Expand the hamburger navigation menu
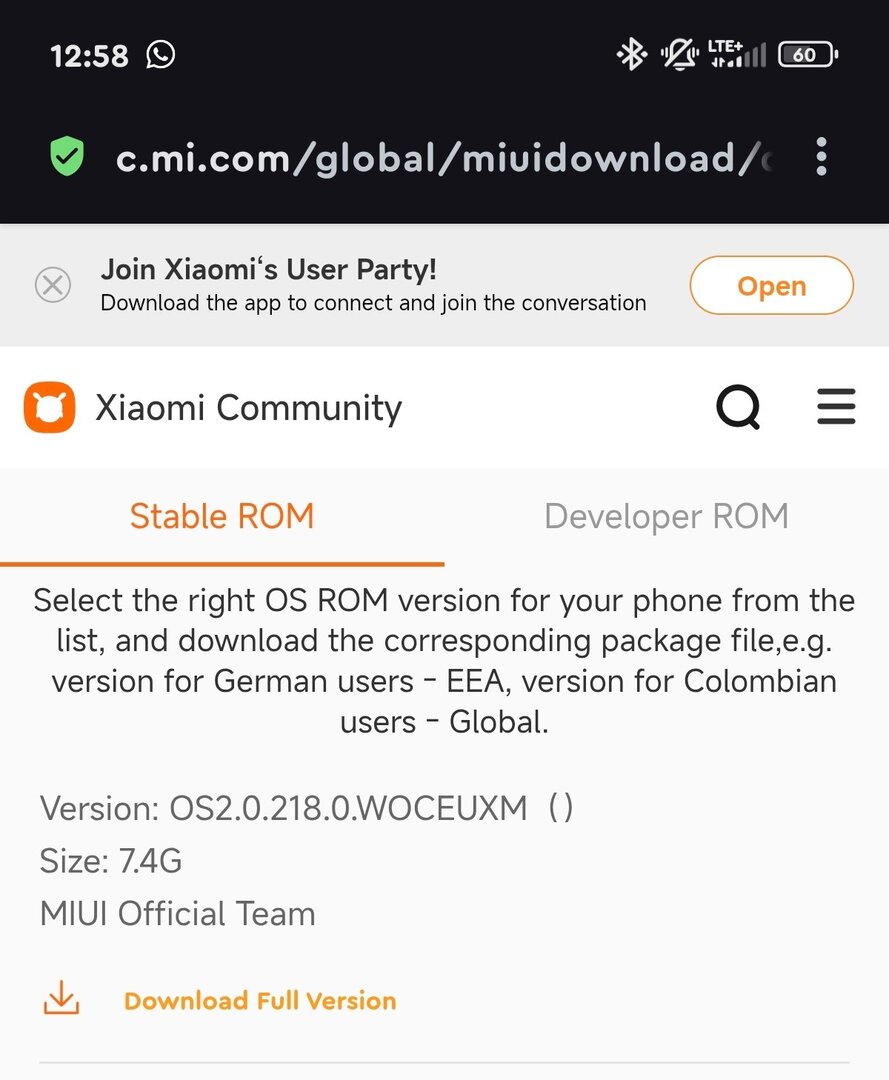Screen dimensions: 889x1080 pyautogui.click(x=836, y=407)
